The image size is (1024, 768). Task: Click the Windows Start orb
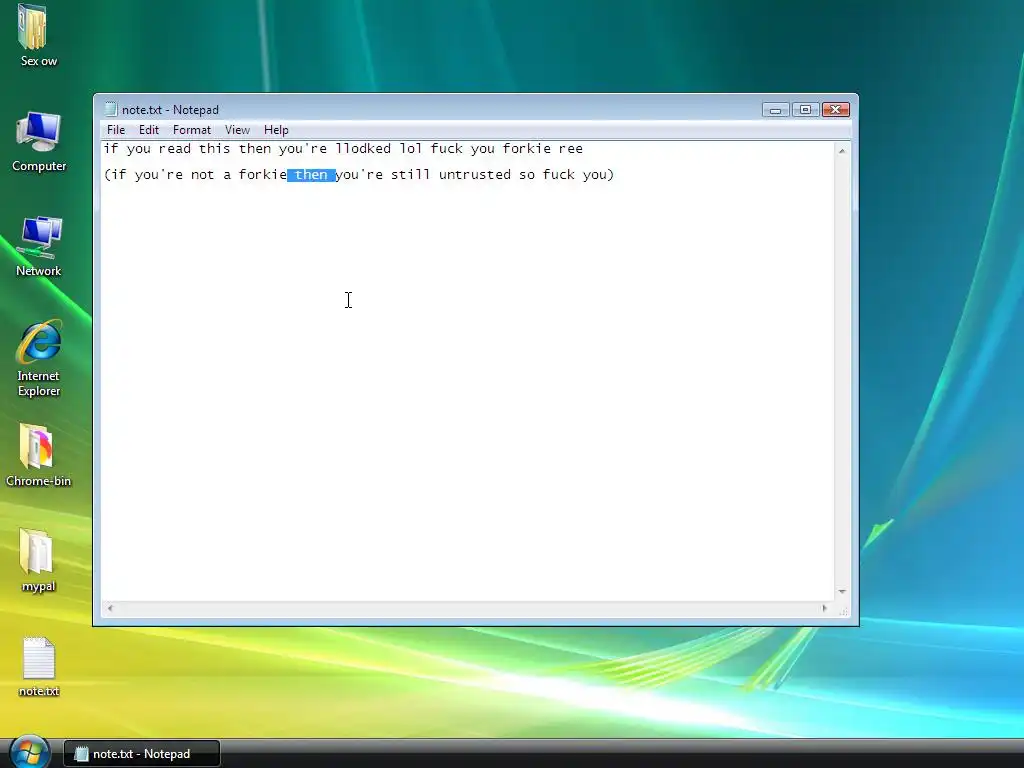pyautogui.click(x=29, y=752)
